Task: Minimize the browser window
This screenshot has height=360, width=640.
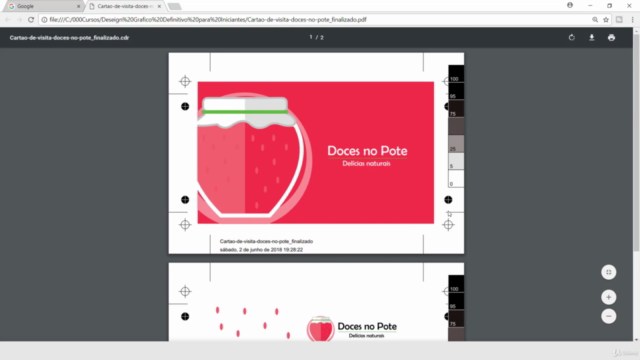Action: click(x=590, y=6)
